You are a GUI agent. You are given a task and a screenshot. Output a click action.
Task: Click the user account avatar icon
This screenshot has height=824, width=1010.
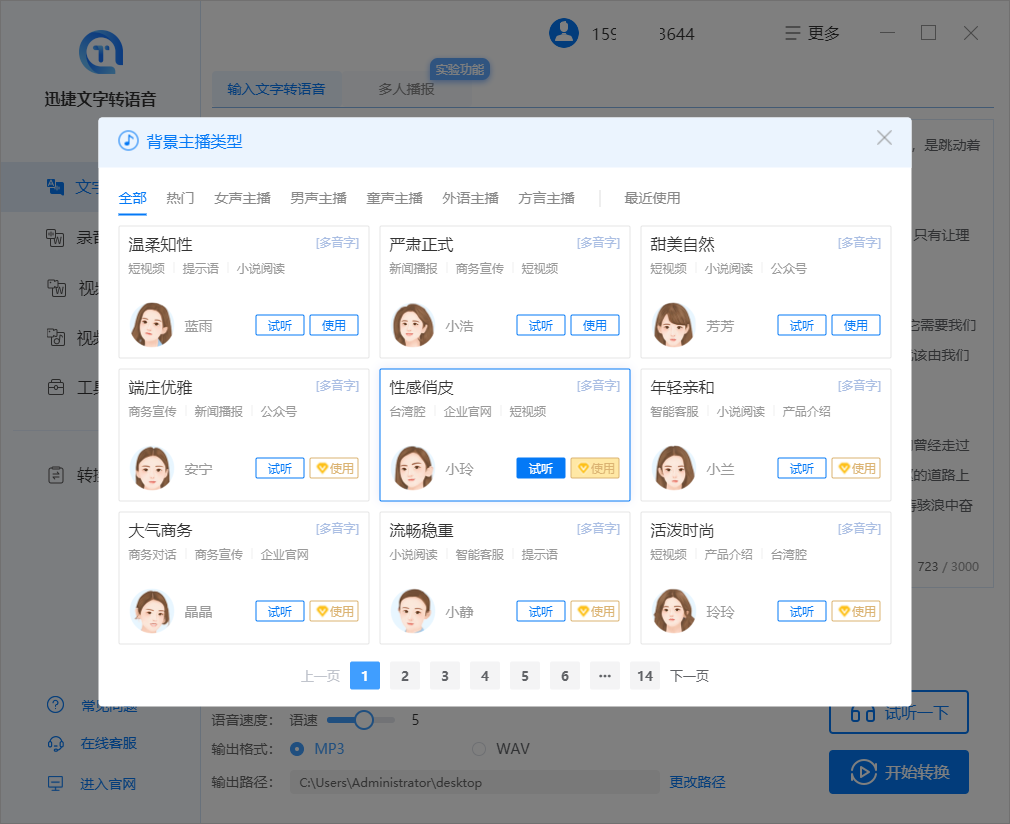[564, 33]
